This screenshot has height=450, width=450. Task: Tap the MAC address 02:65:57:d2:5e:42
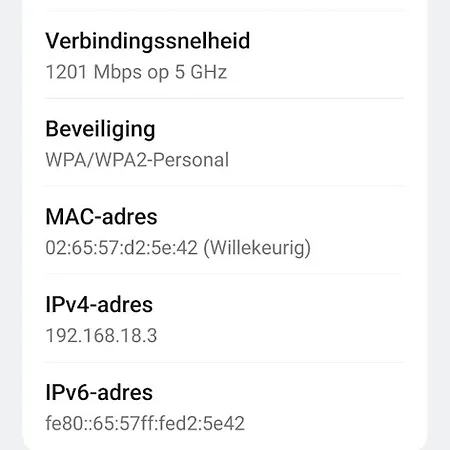pos(122,248)
